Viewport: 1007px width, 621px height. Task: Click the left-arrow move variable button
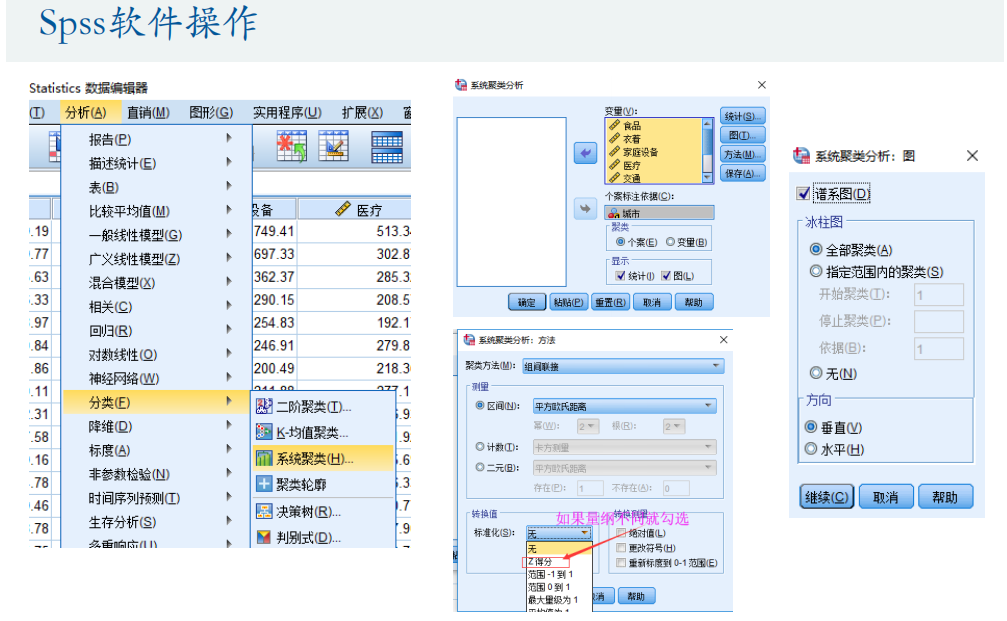[585, 153]
